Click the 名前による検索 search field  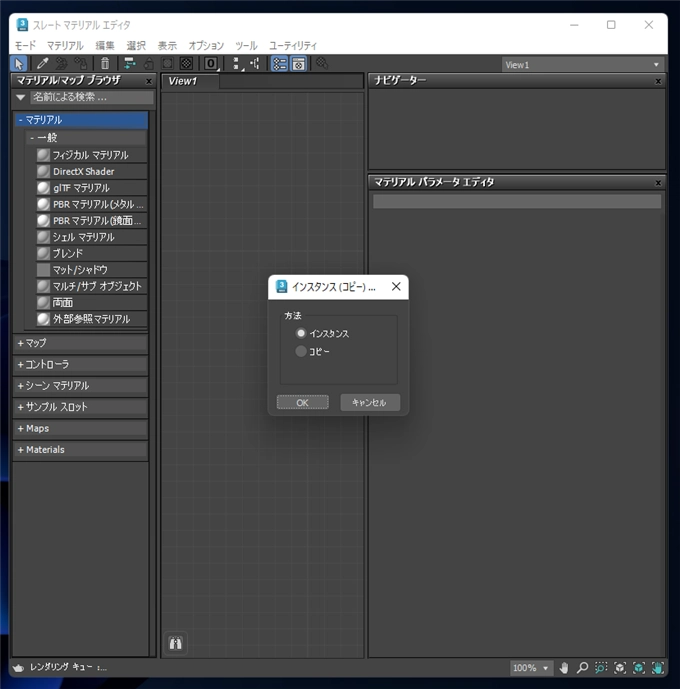92,97
